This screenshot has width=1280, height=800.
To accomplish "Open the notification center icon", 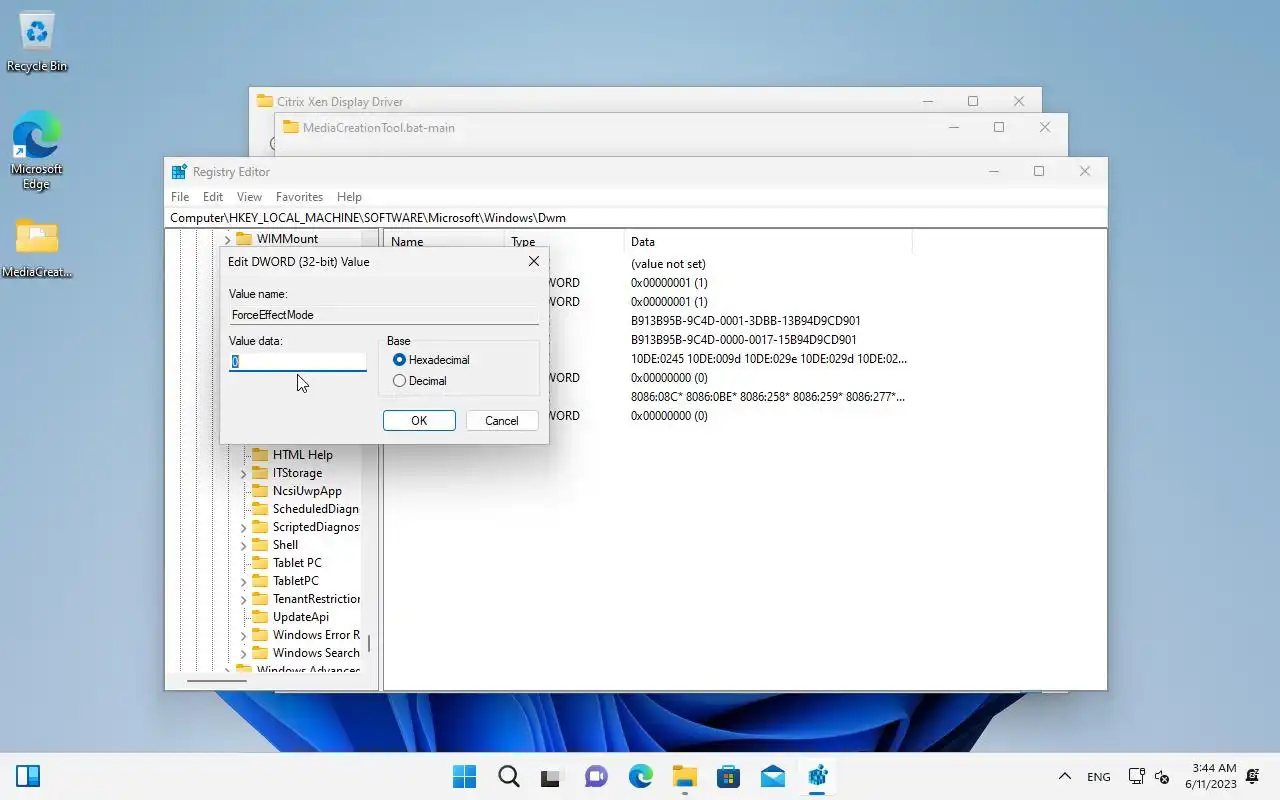I will (1254, 776).
